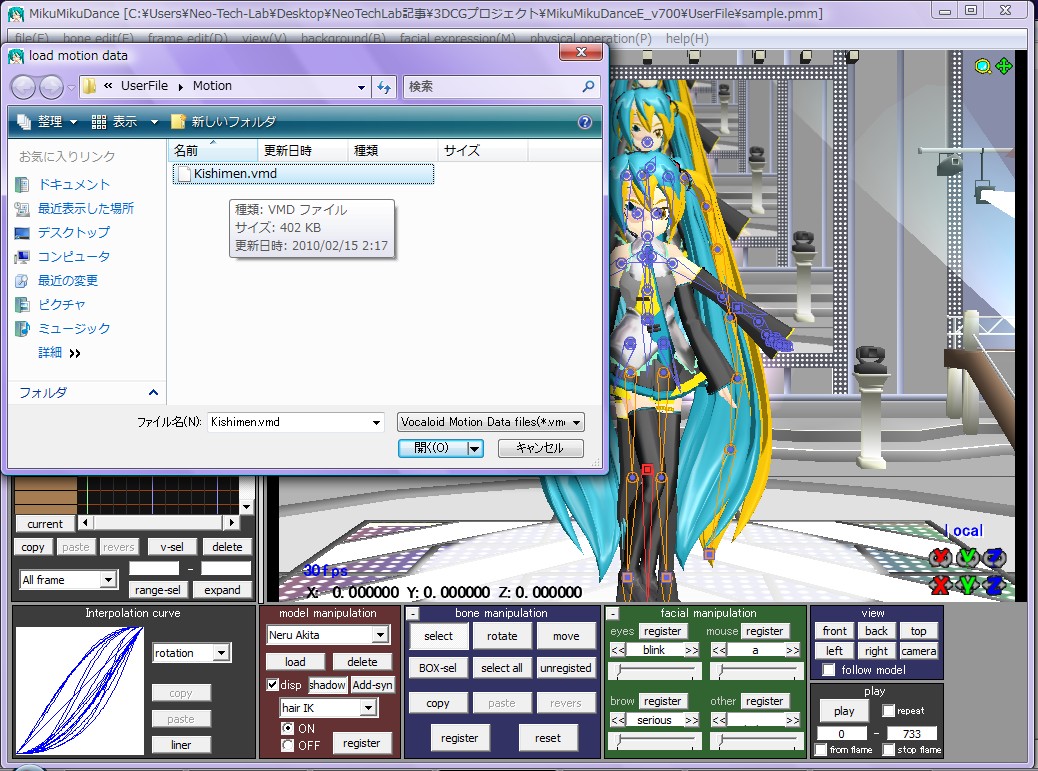Toggle the local coordinate mode label
Viewport: 1038px width, 771px height.
[x=964, y=531]
